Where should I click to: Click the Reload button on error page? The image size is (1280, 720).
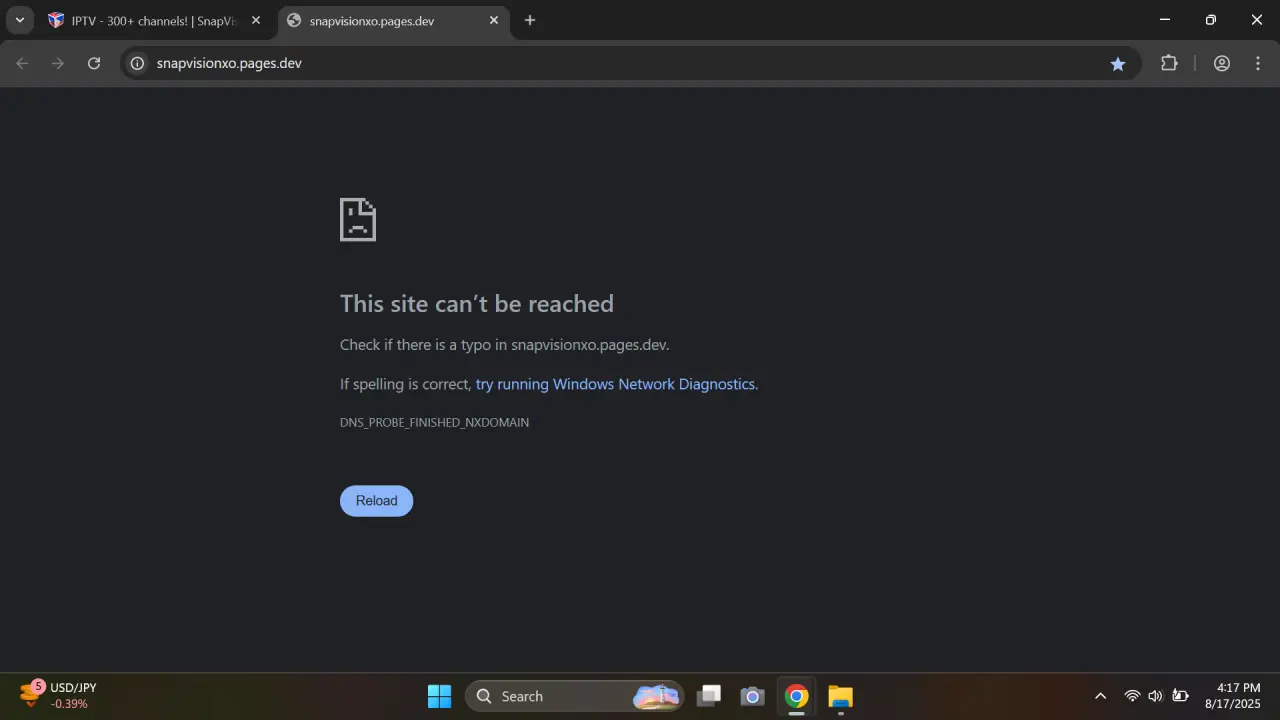pyautogui.click(x=376, y=501)
